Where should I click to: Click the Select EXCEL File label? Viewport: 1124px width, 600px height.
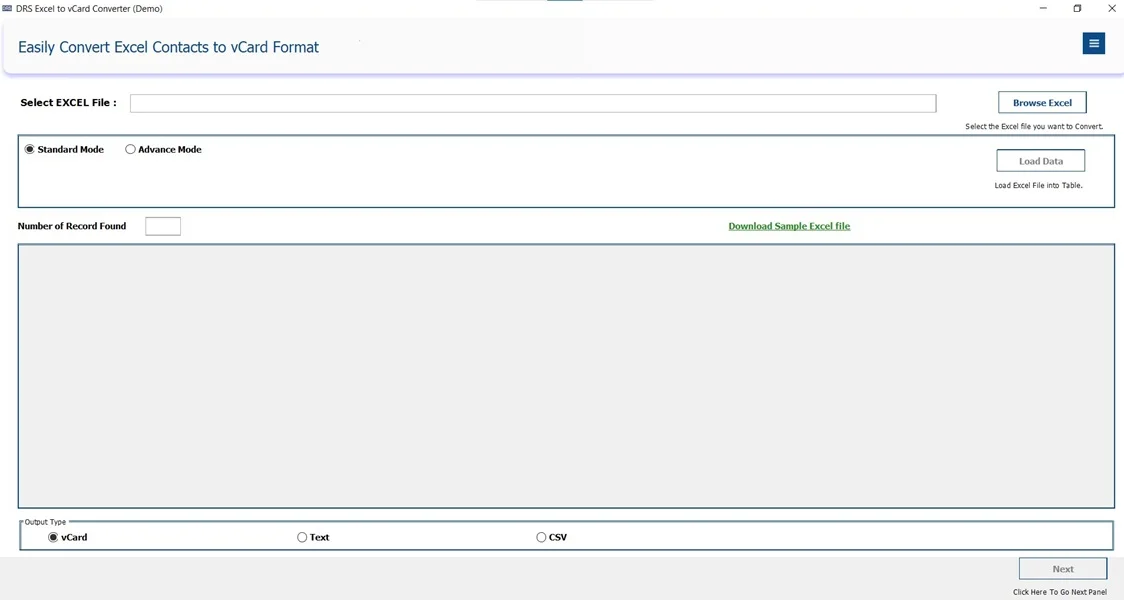pos(69,102)
